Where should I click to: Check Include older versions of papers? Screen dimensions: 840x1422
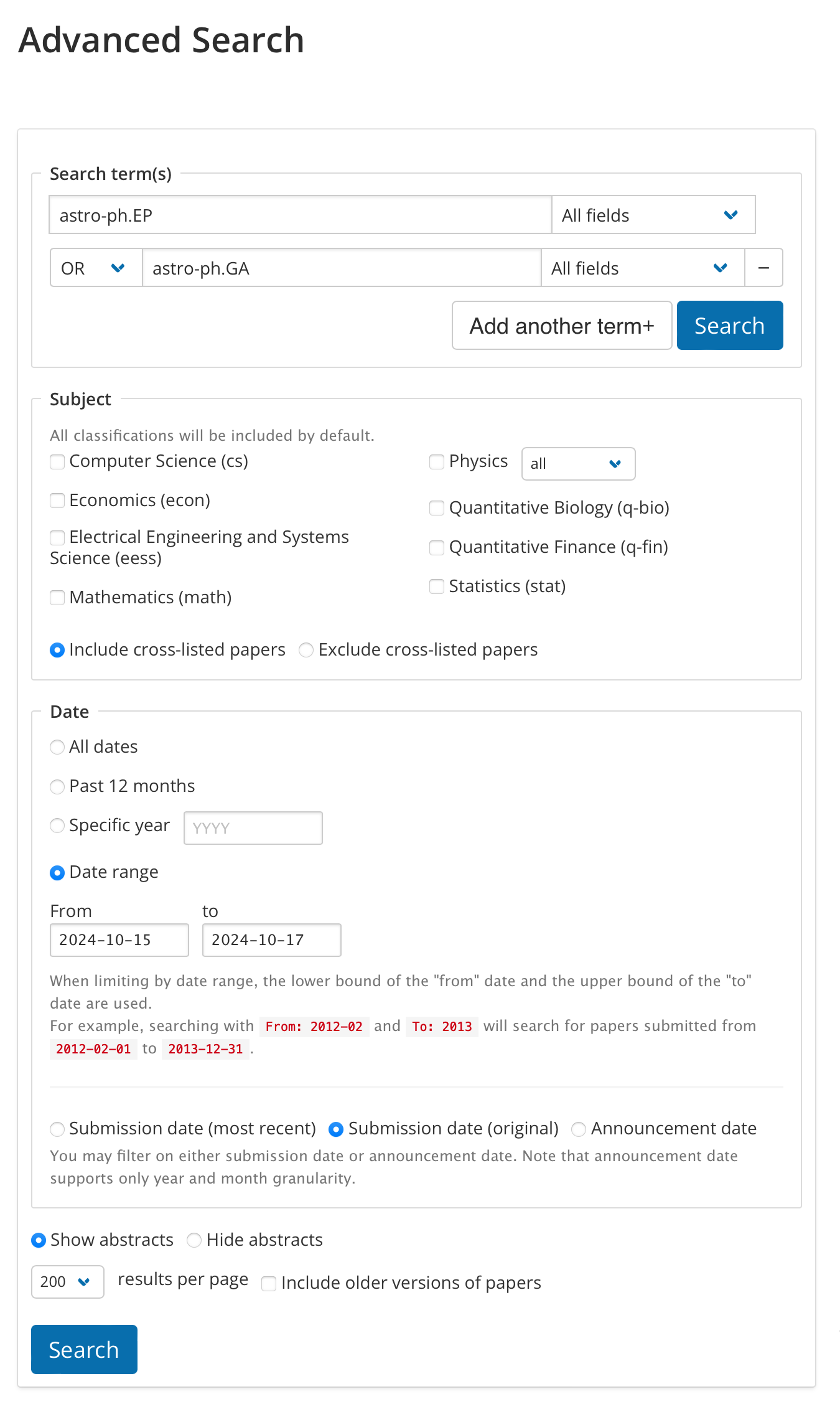point(269,1284)
